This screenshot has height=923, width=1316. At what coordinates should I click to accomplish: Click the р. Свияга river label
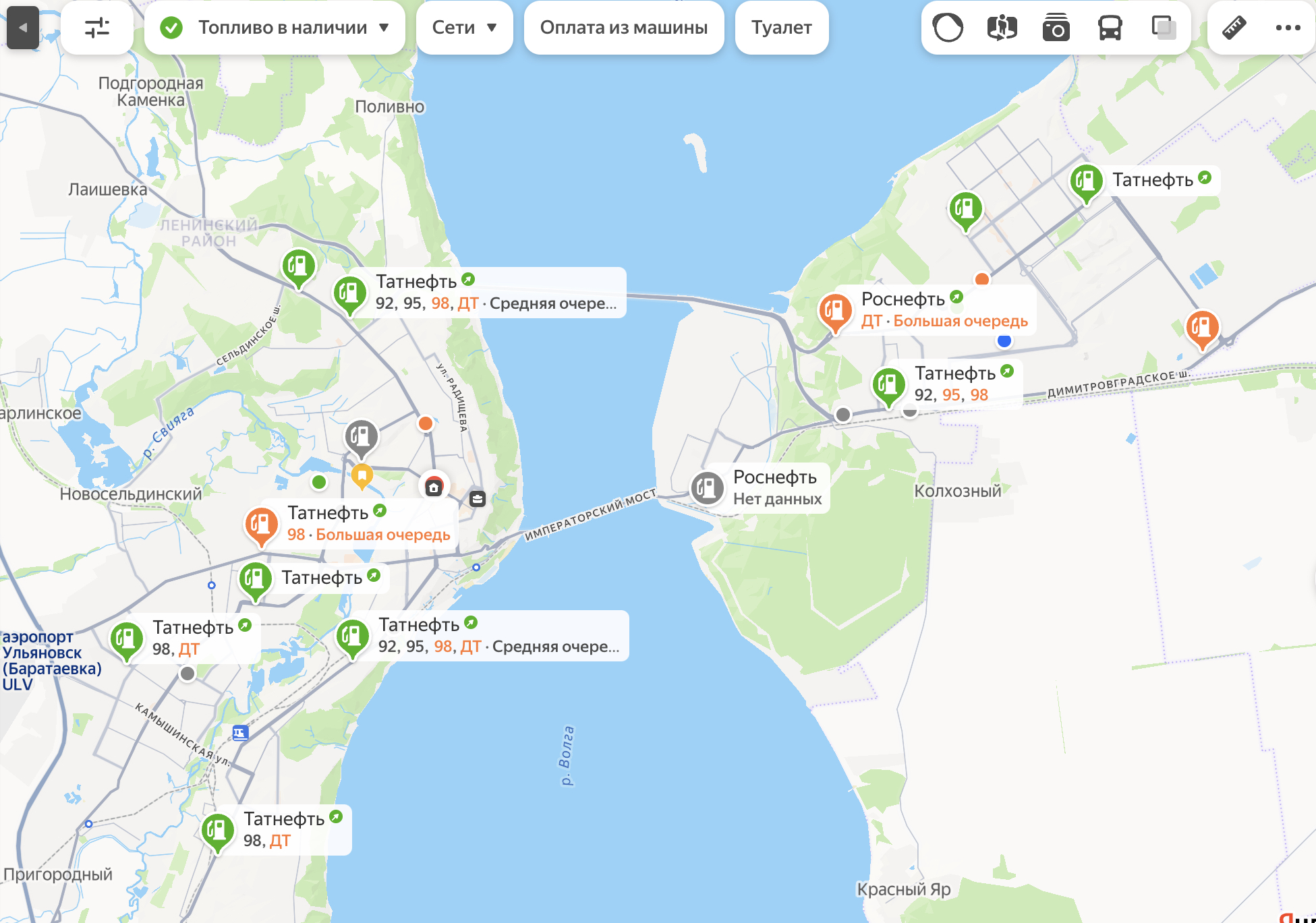(x=169, y=433)
